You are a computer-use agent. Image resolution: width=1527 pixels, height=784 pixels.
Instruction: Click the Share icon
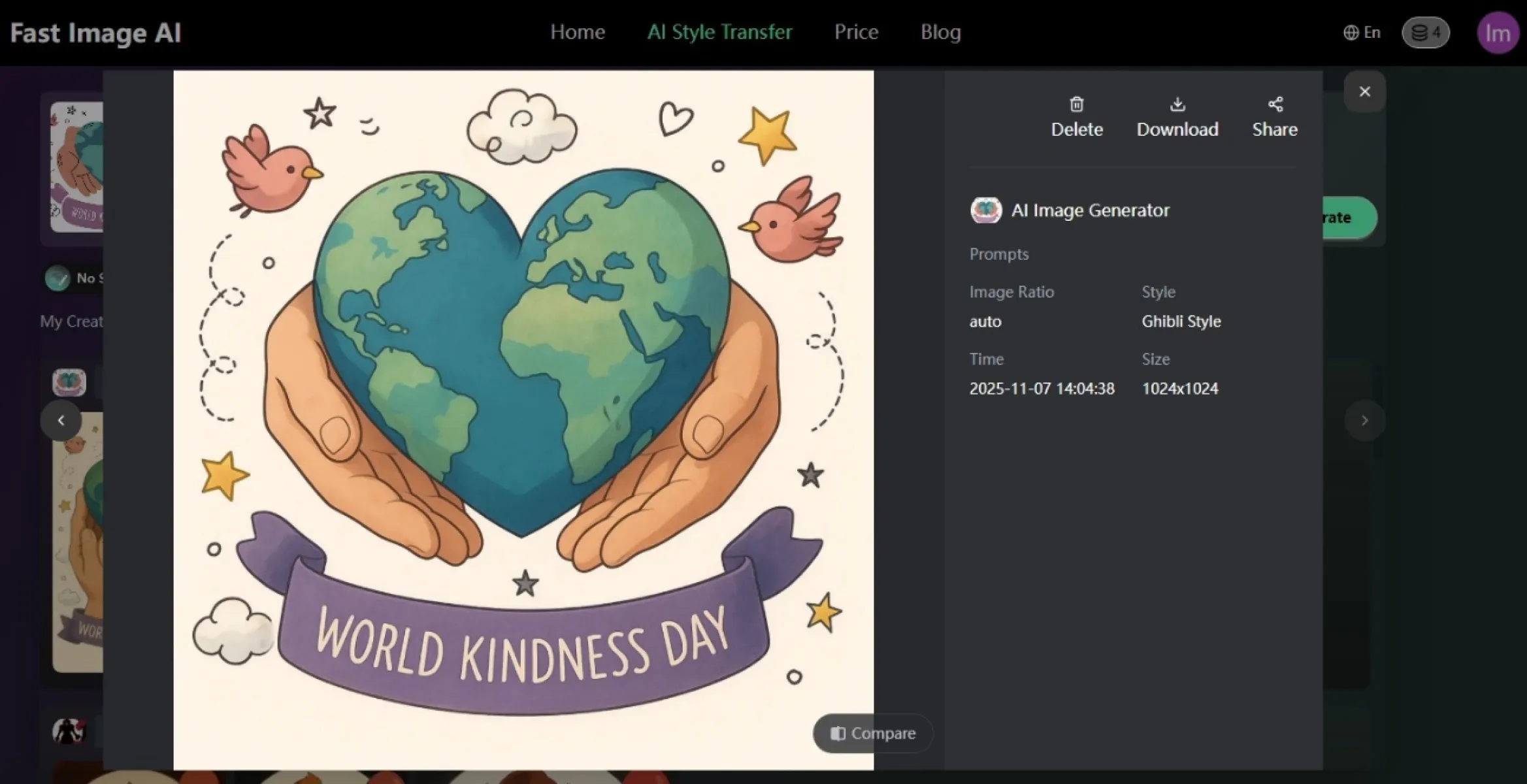point(1274,105)
